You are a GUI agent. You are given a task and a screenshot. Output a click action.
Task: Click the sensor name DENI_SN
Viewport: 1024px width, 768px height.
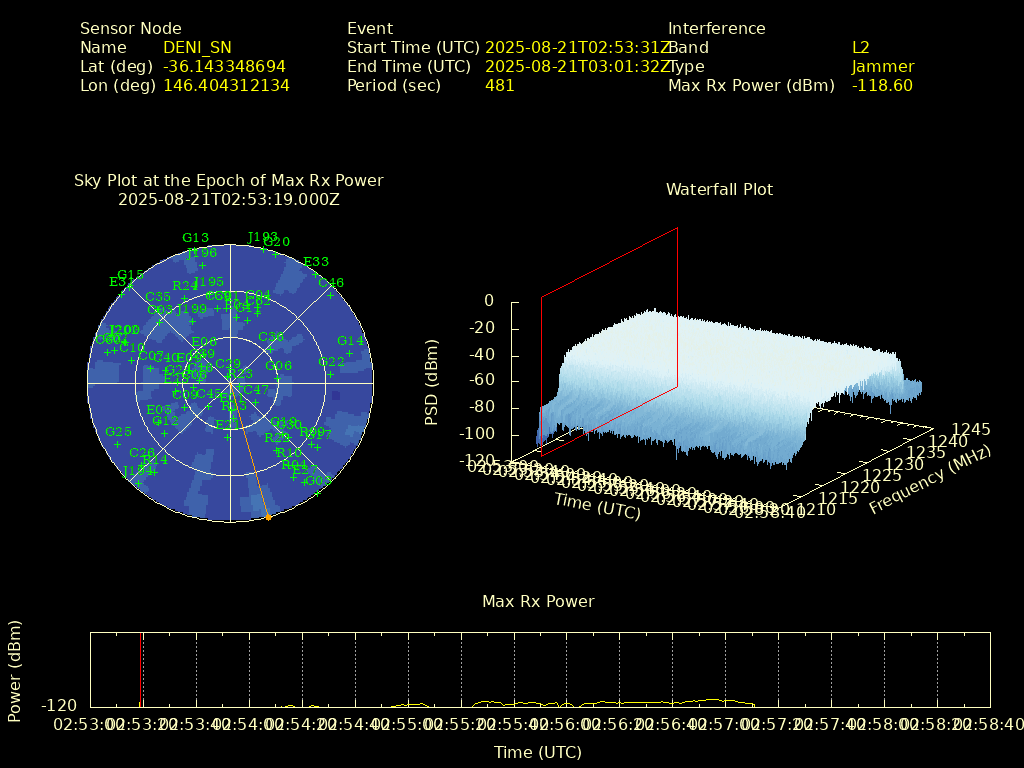click(197, 48)
